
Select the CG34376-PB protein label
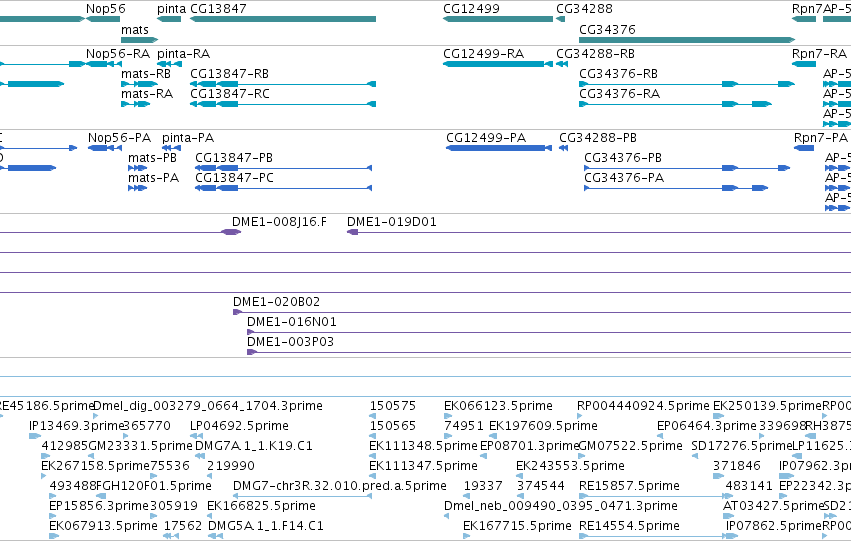pyautogui.click(x=623, y=158)
